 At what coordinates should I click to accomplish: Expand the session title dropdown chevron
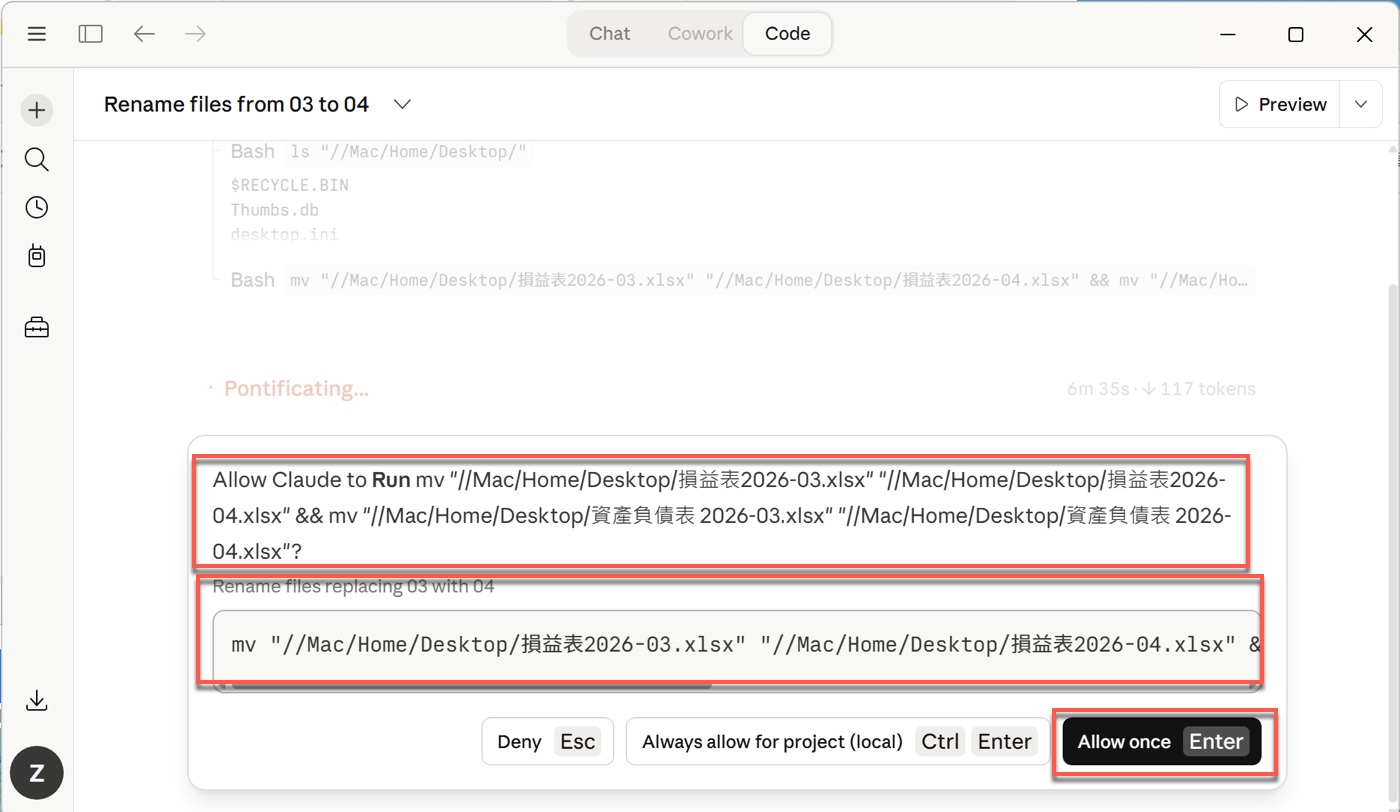coord(402,104)
